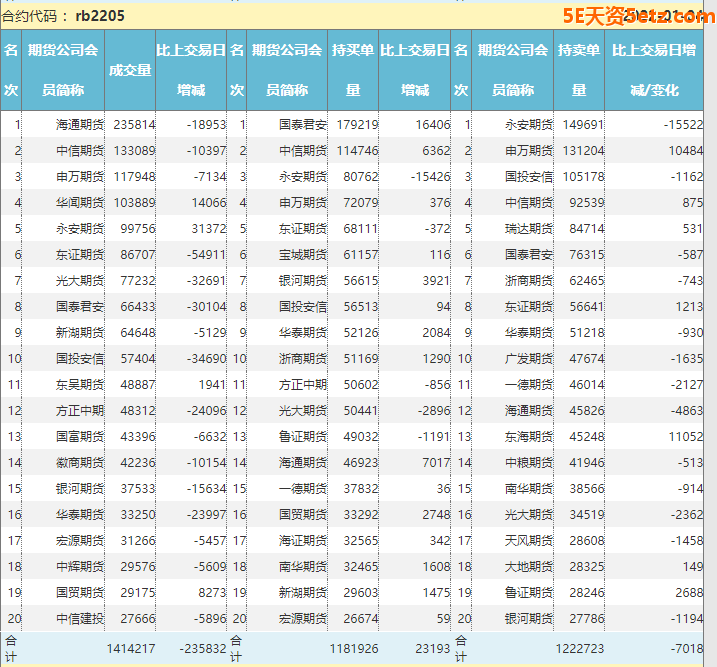Click the total short position value 1222723
717x667 pixels.
(x=579, y=649)
